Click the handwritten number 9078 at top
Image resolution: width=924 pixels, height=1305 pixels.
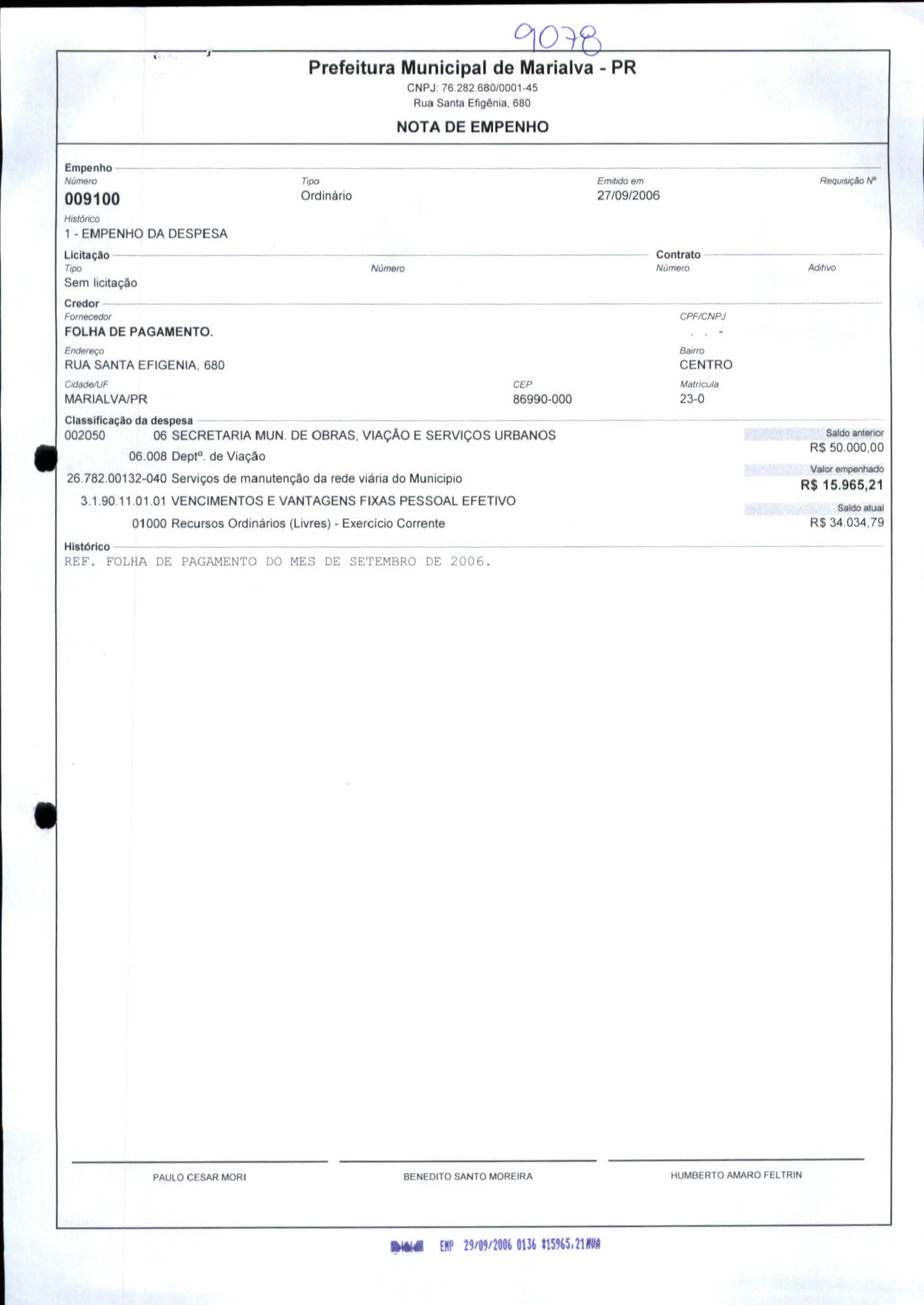[x=557, y=39]
